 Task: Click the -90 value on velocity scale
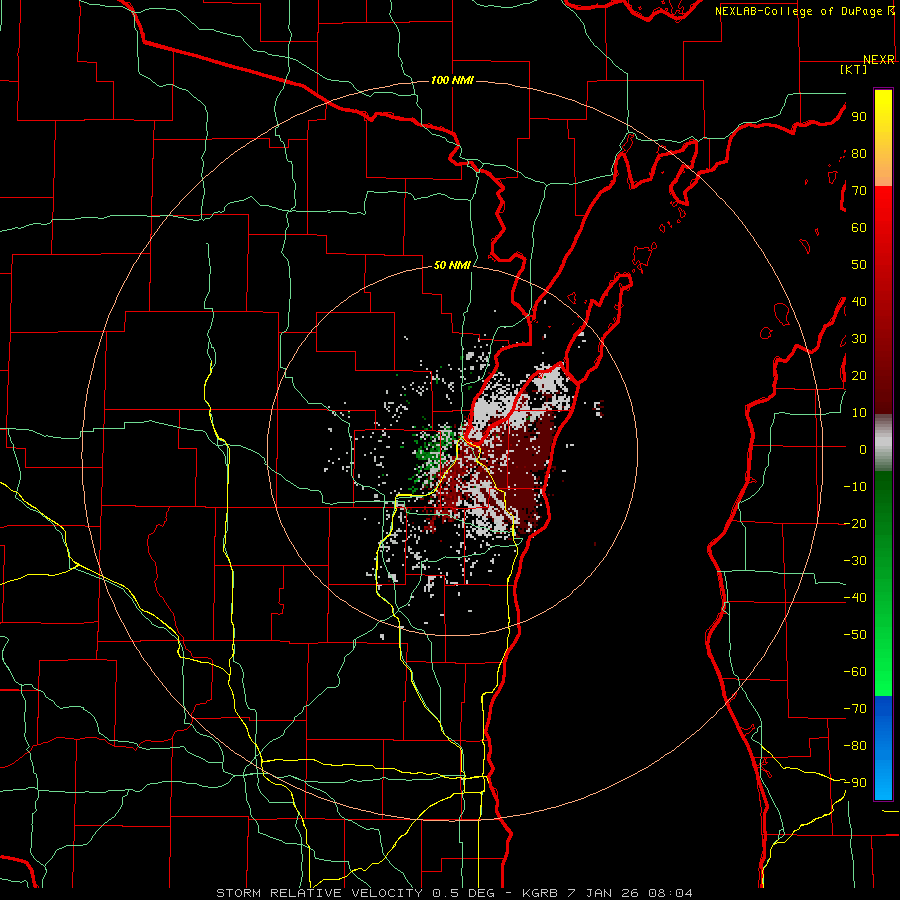[x=855, y=783]
